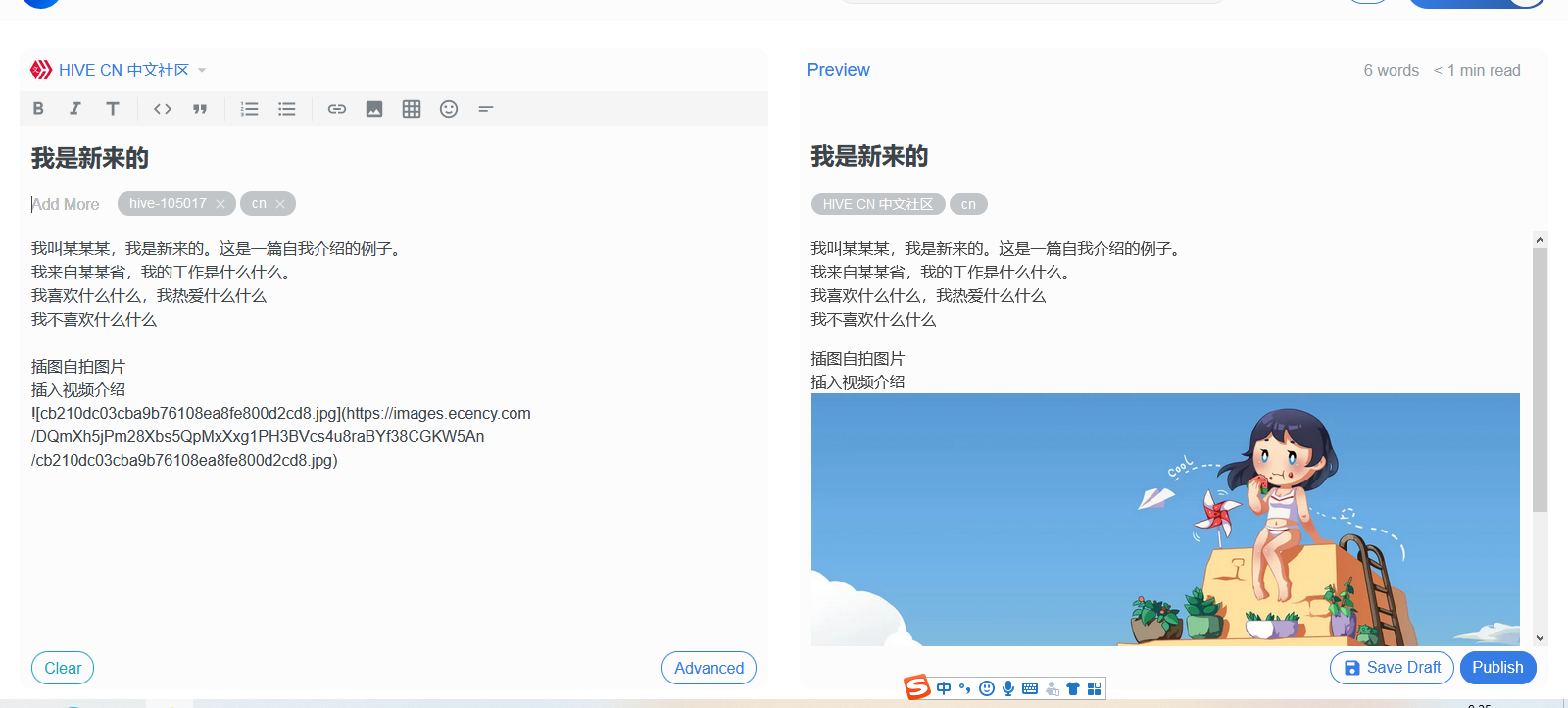Click the preview pane scrollbar thumb
This screenshot has height=708, width=1568.
(x=1540, y=379)
